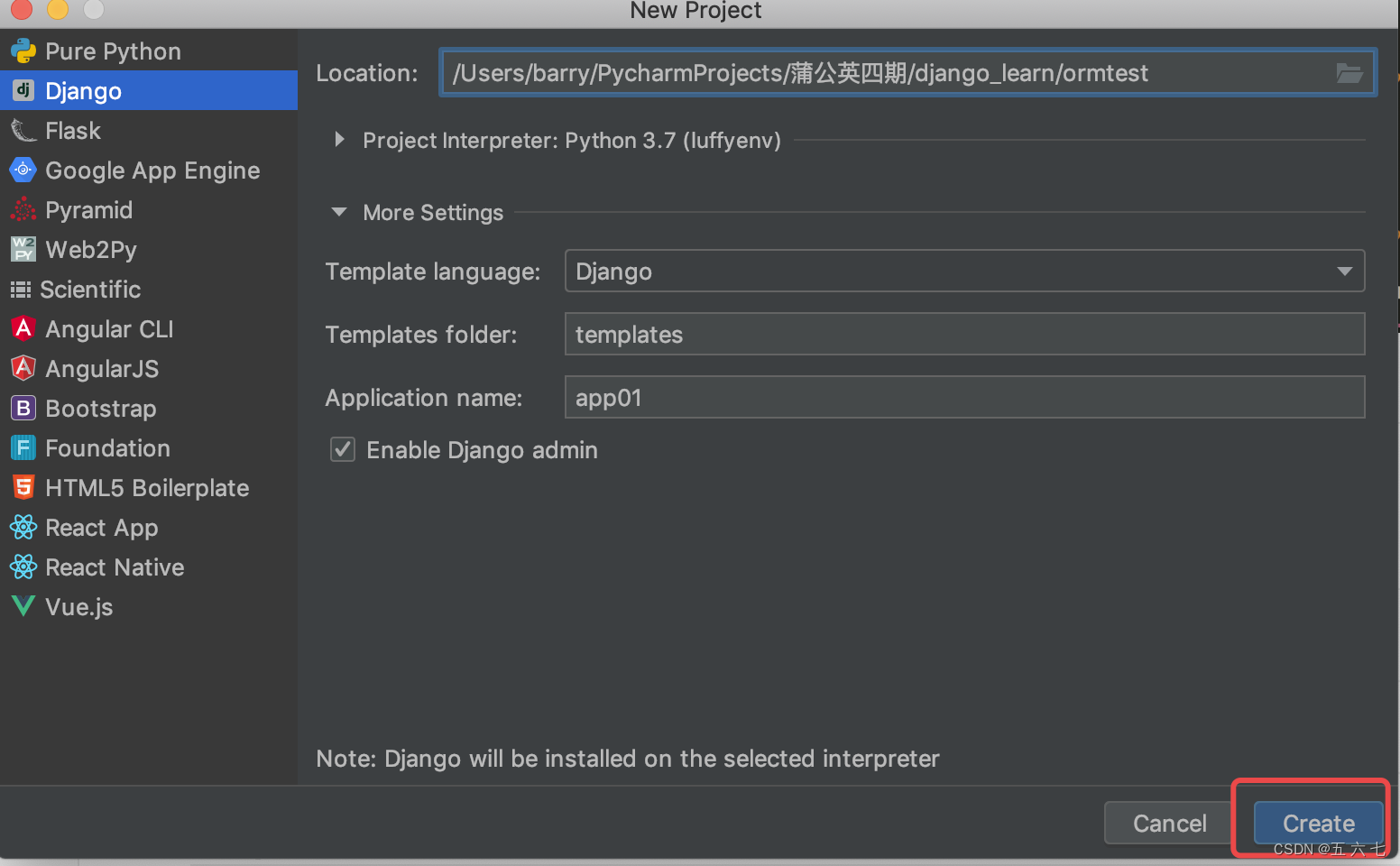Select Pyramid in the project list
Viewport: 1400px width, 866px height.
(89, 210)
